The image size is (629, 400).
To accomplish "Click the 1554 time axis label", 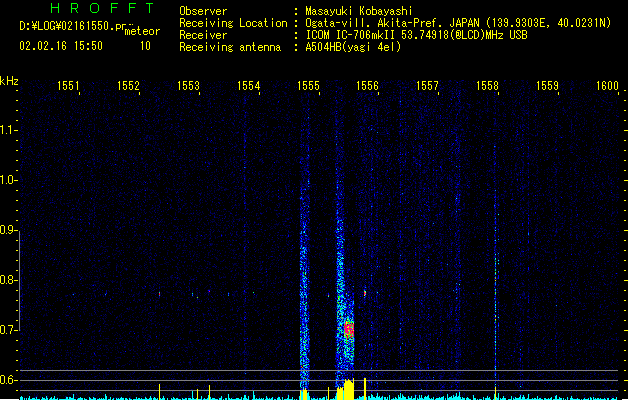I will tap(248, 86).
